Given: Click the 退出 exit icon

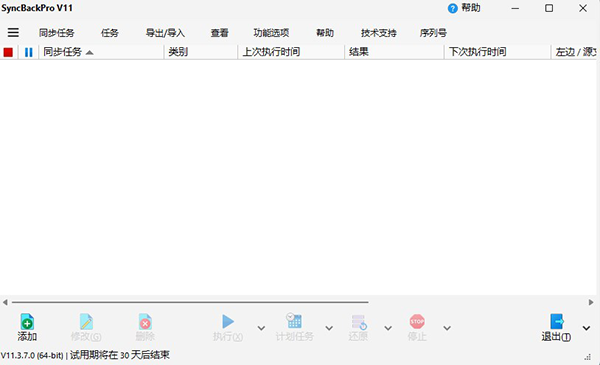Looking at the screenshot, I should [x=557, y=321].
